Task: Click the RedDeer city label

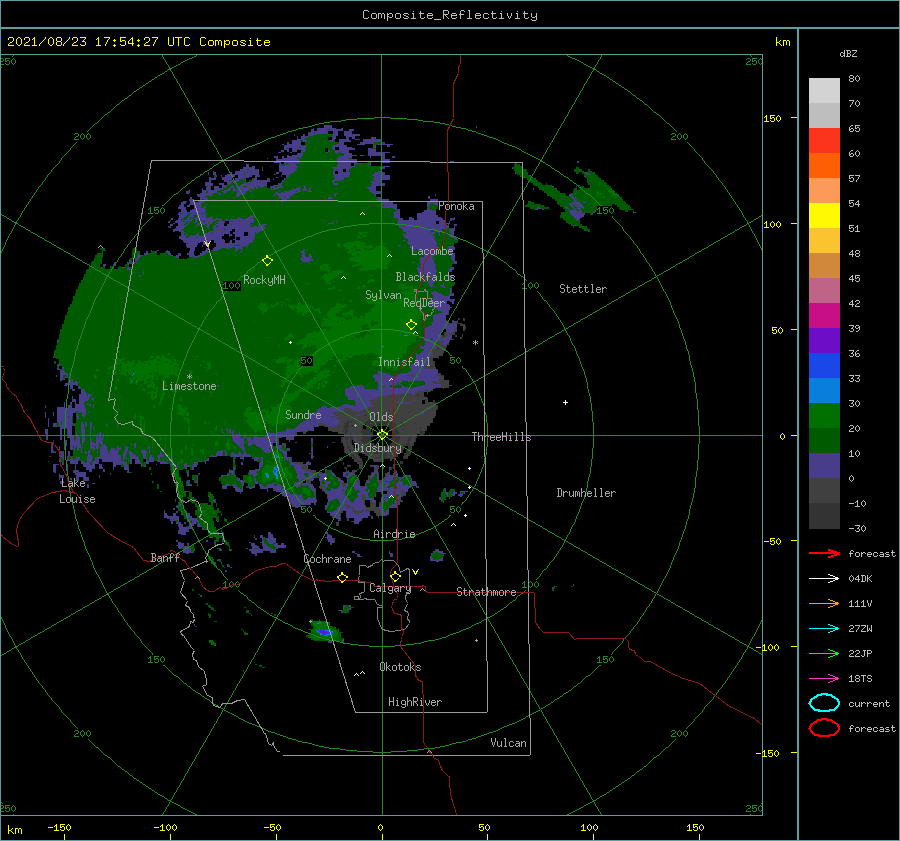Action: 424,303
